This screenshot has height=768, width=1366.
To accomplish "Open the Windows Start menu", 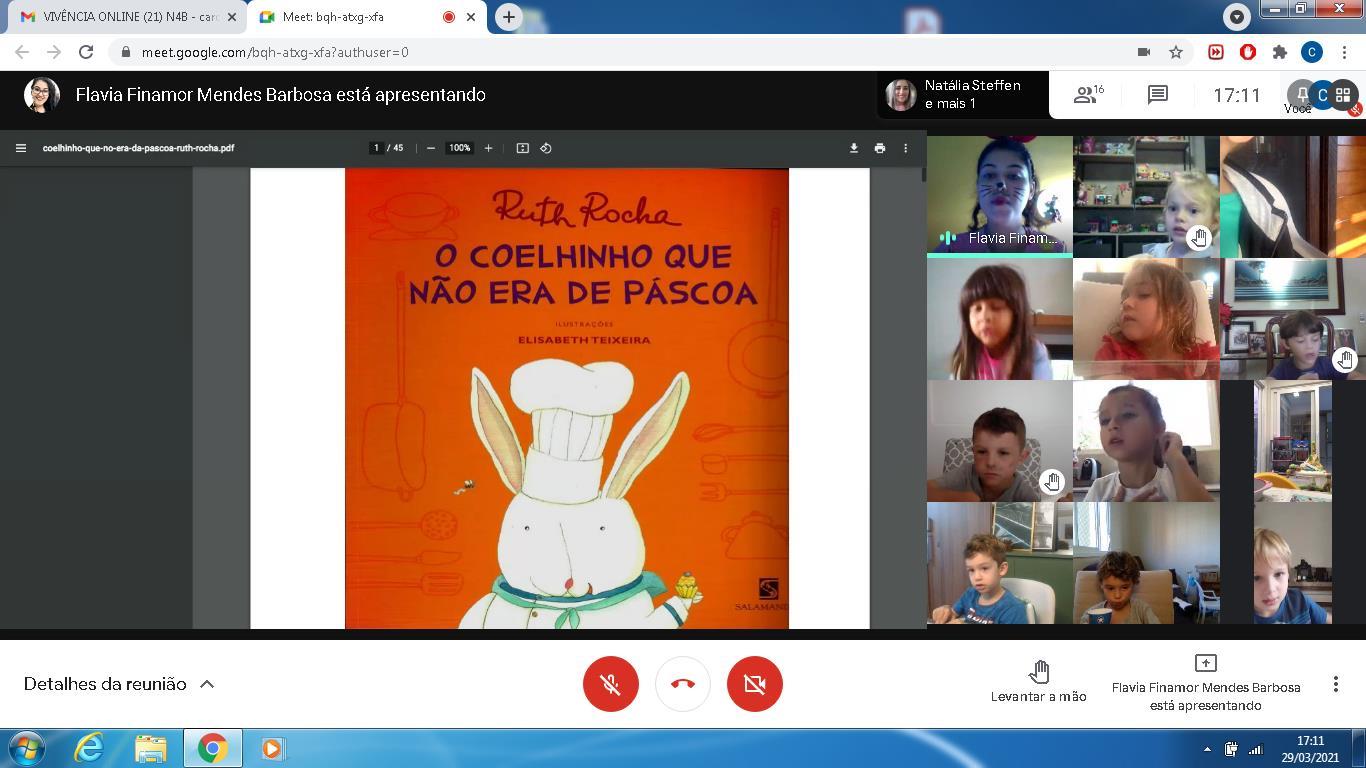I will pyautogui.click(x=27, y=749).
